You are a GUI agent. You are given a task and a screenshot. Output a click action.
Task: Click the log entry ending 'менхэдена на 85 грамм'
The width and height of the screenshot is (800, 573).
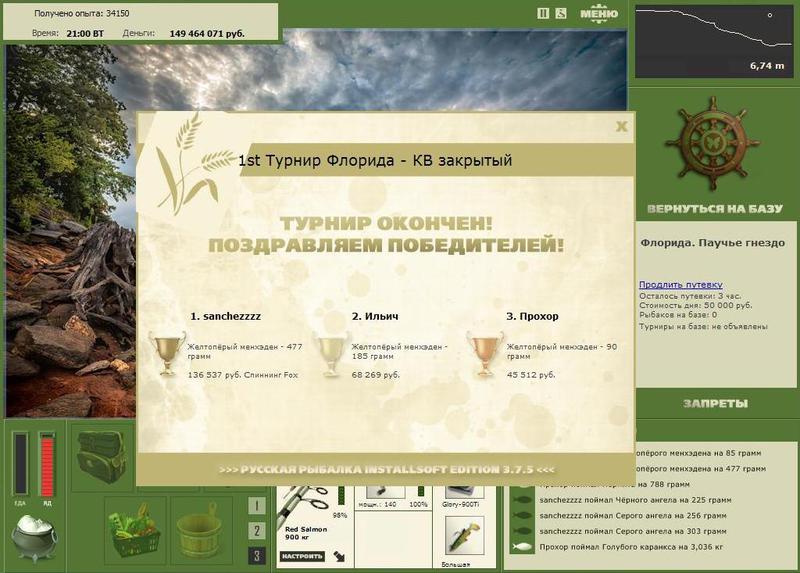click(698, 453)
